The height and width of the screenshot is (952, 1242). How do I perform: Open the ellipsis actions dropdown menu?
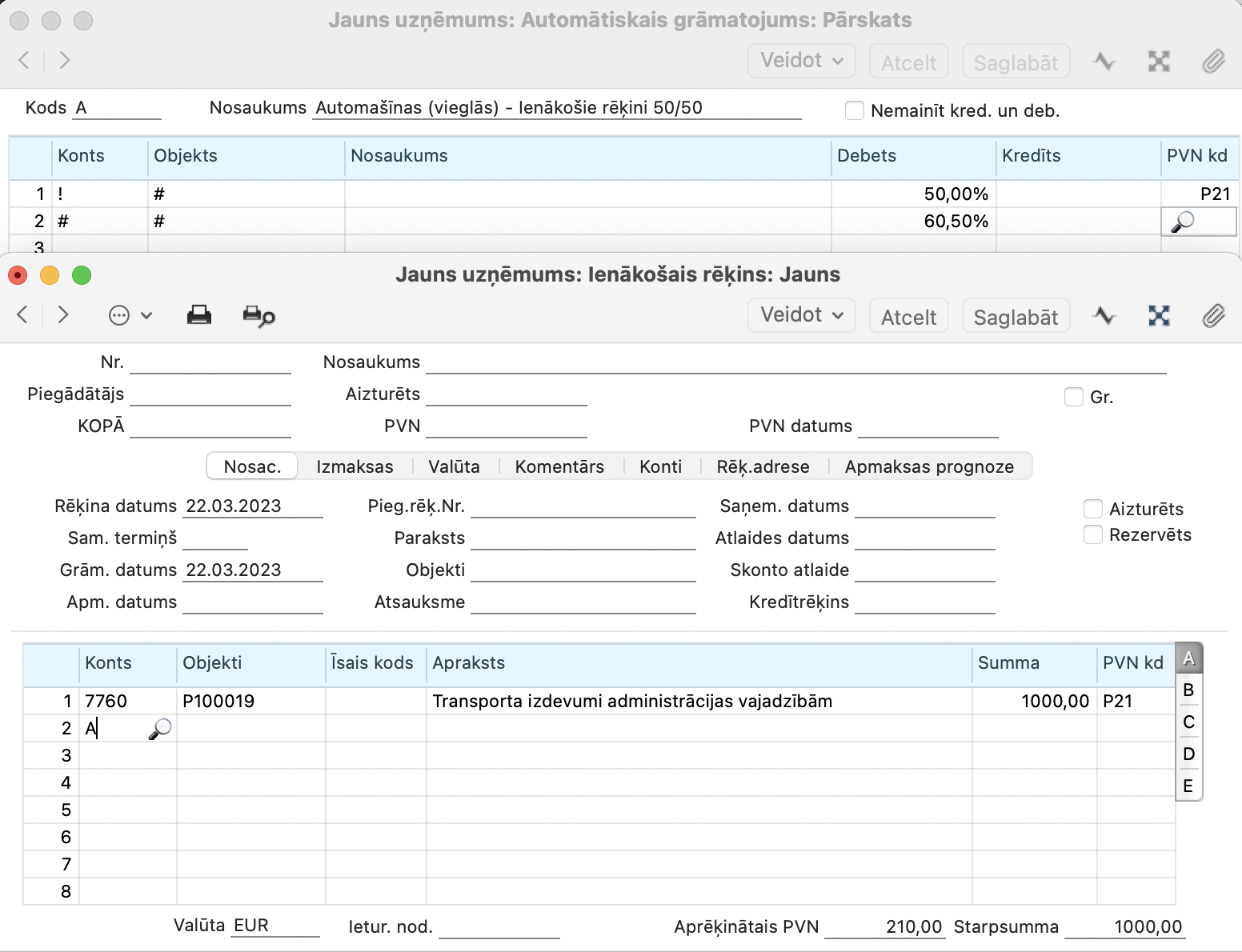[130, 315]
